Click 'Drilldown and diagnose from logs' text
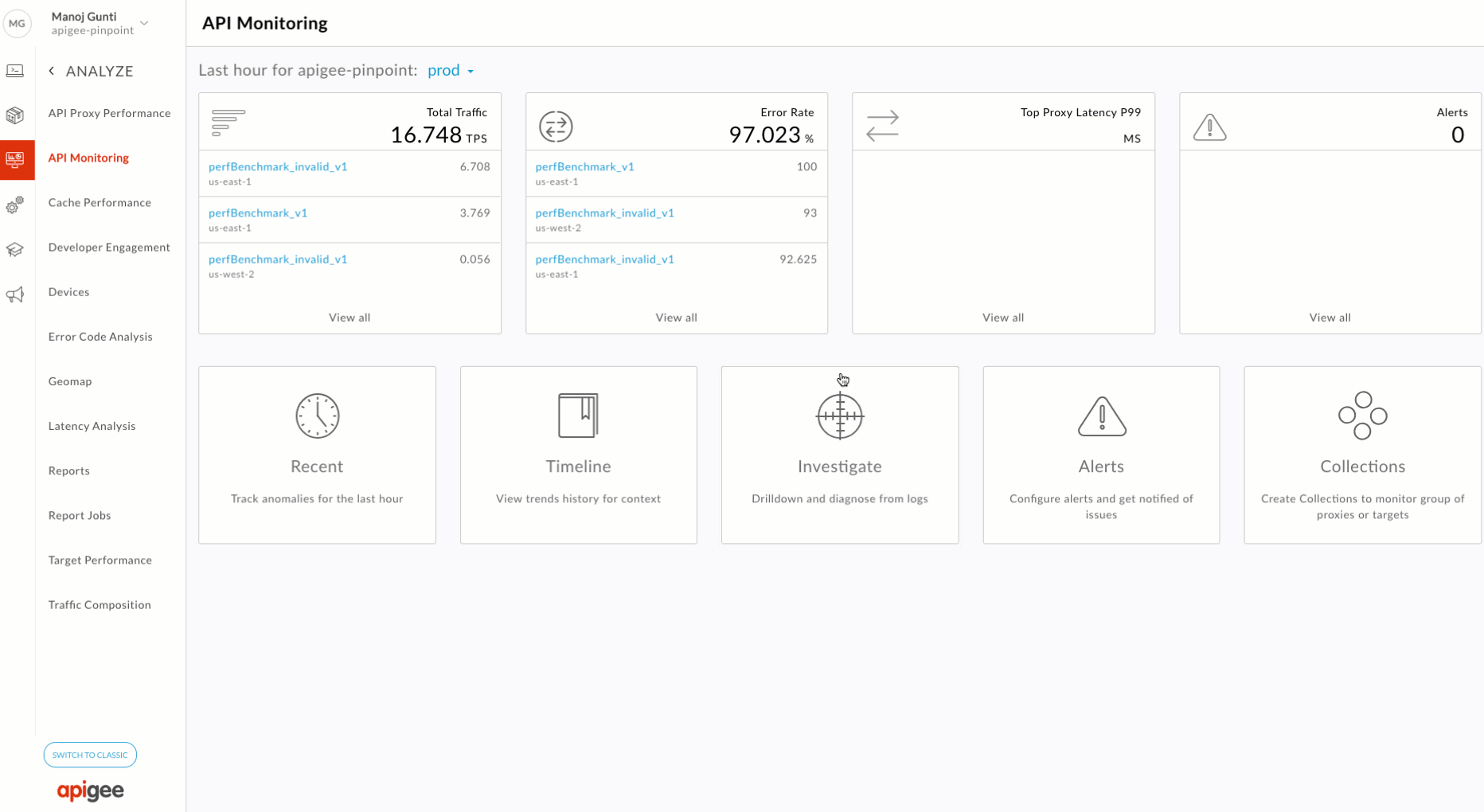Image resolution: width=1484 pixels, height=812 pixels. pos(840,499)
